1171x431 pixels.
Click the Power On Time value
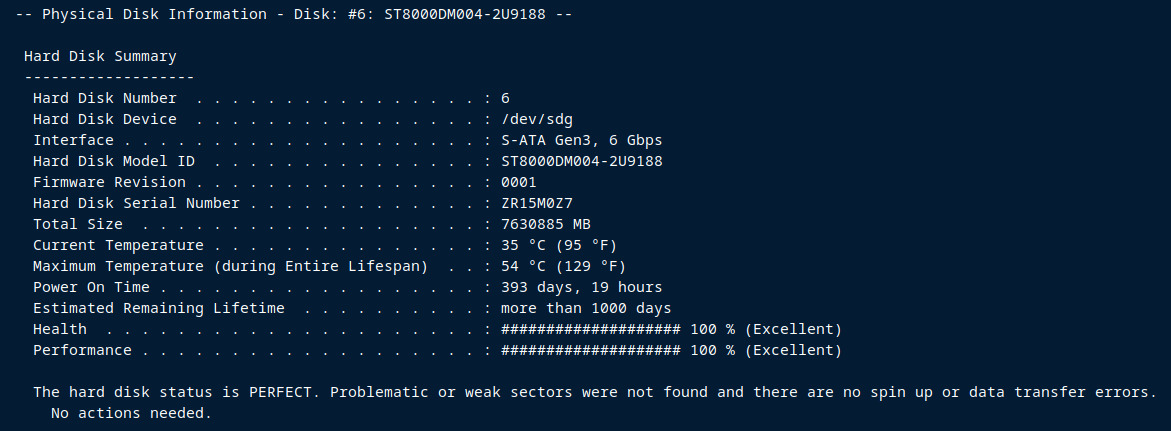[x=581, y=287]
